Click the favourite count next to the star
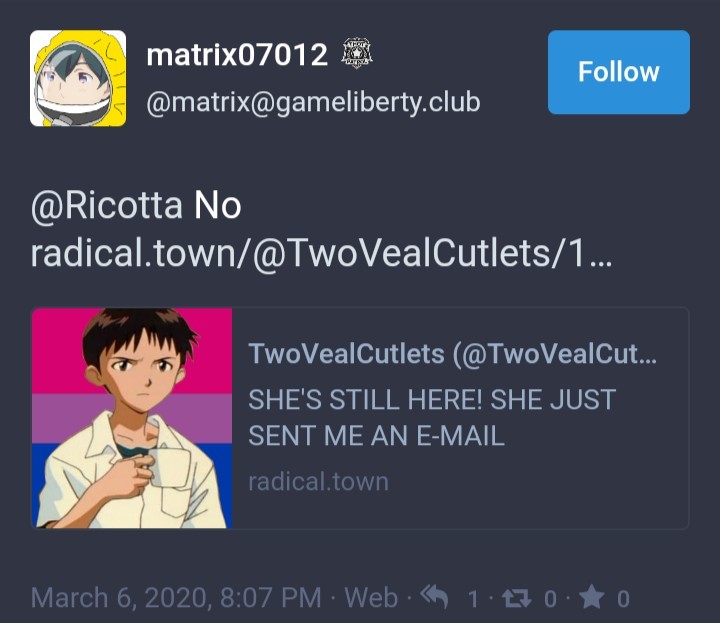The height and width of the screenshot is (623, 720). 623,599
